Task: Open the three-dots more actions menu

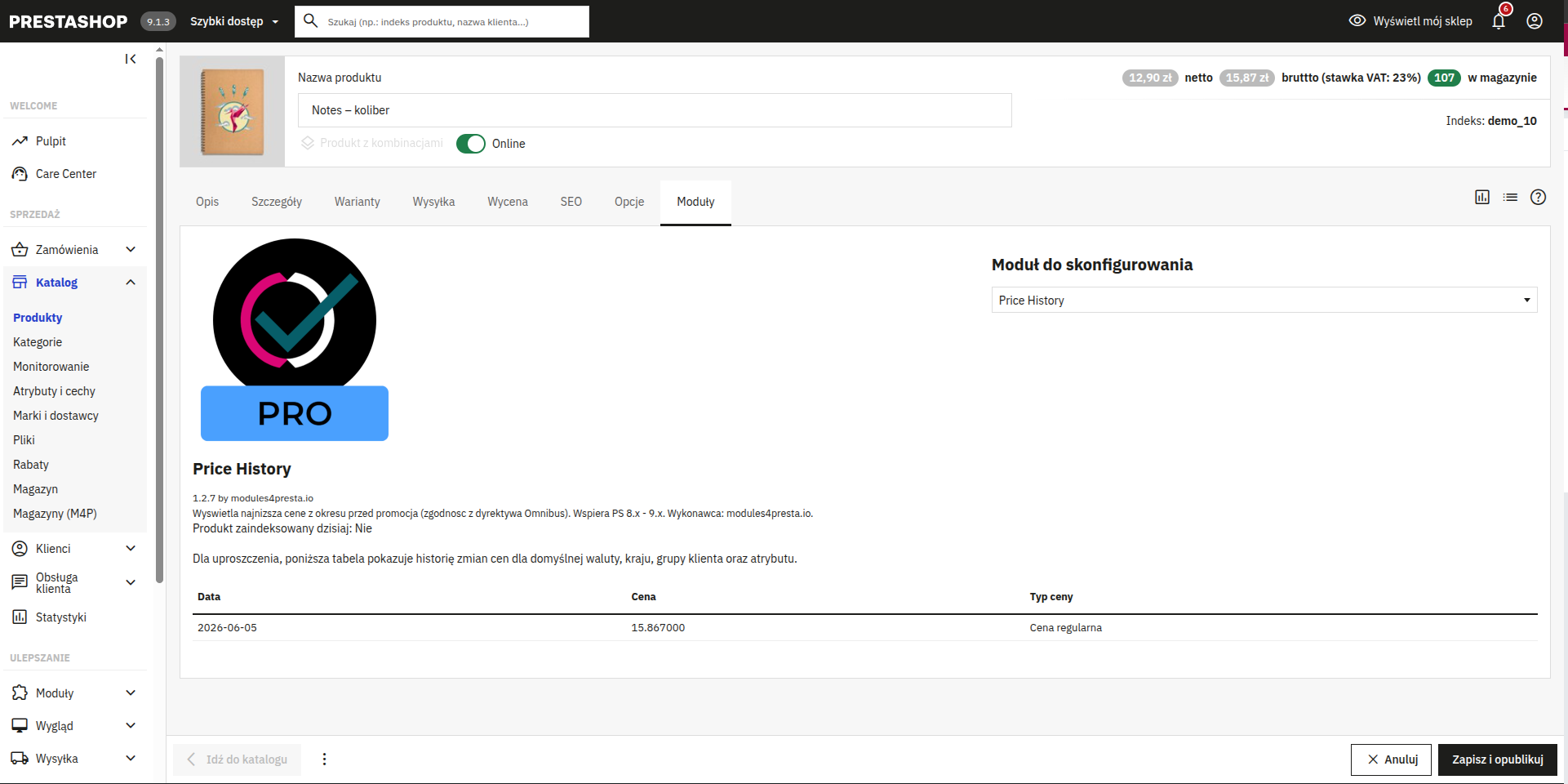Action: click(324, 759)
